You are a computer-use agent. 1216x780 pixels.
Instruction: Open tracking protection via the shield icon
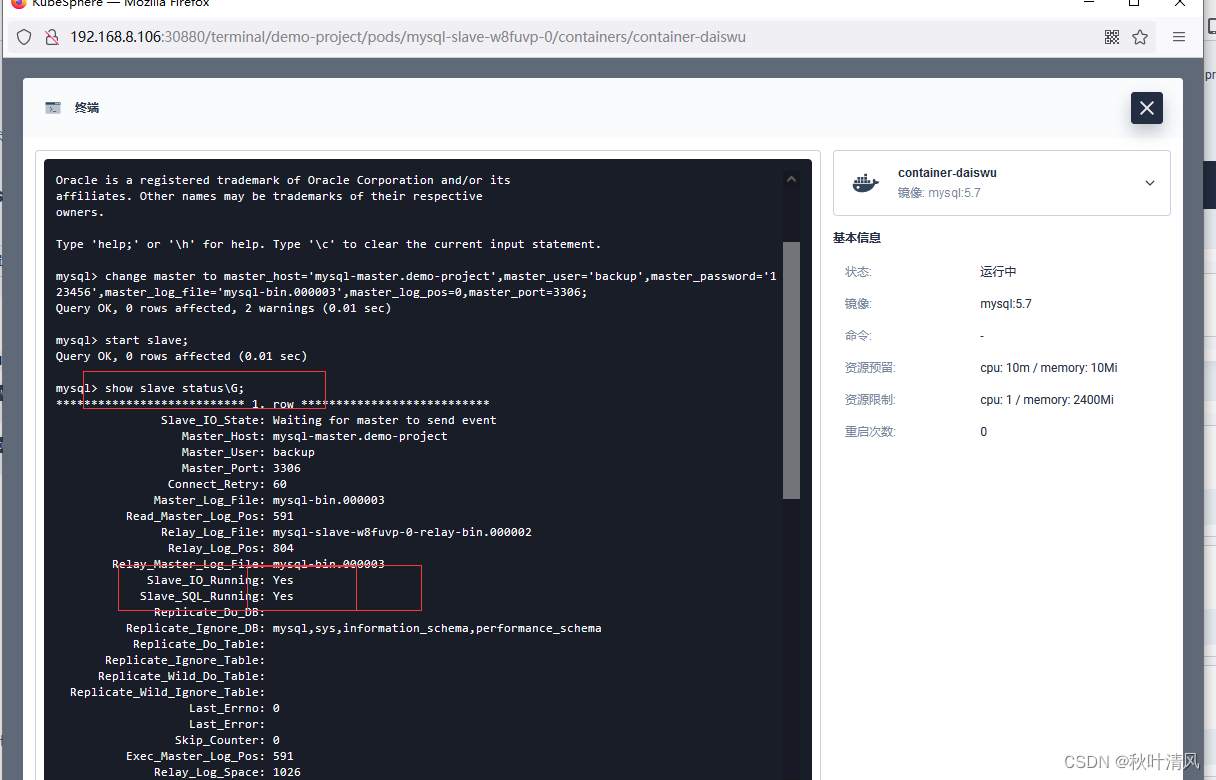[23, 36]
